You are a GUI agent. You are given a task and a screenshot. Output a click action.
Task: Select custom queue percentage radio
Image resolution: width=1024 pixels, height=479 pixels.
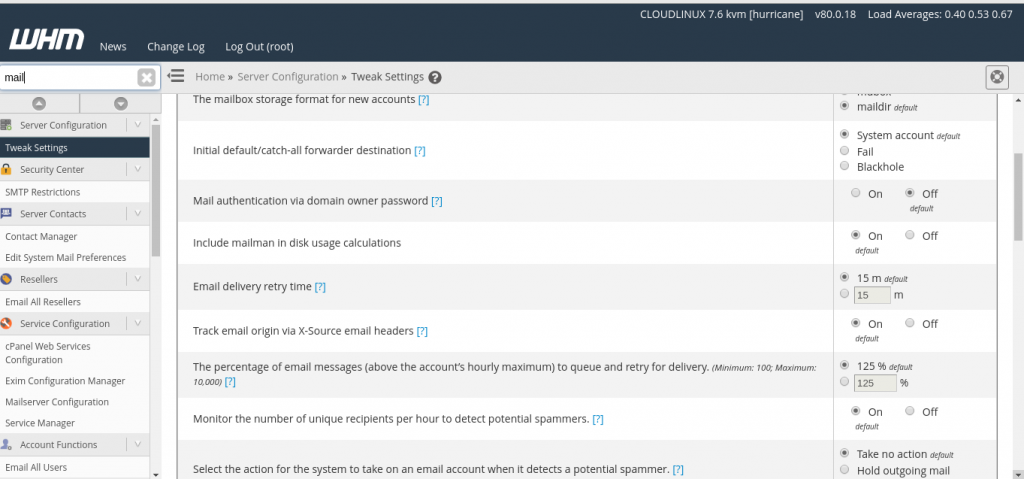coord(844,382)
